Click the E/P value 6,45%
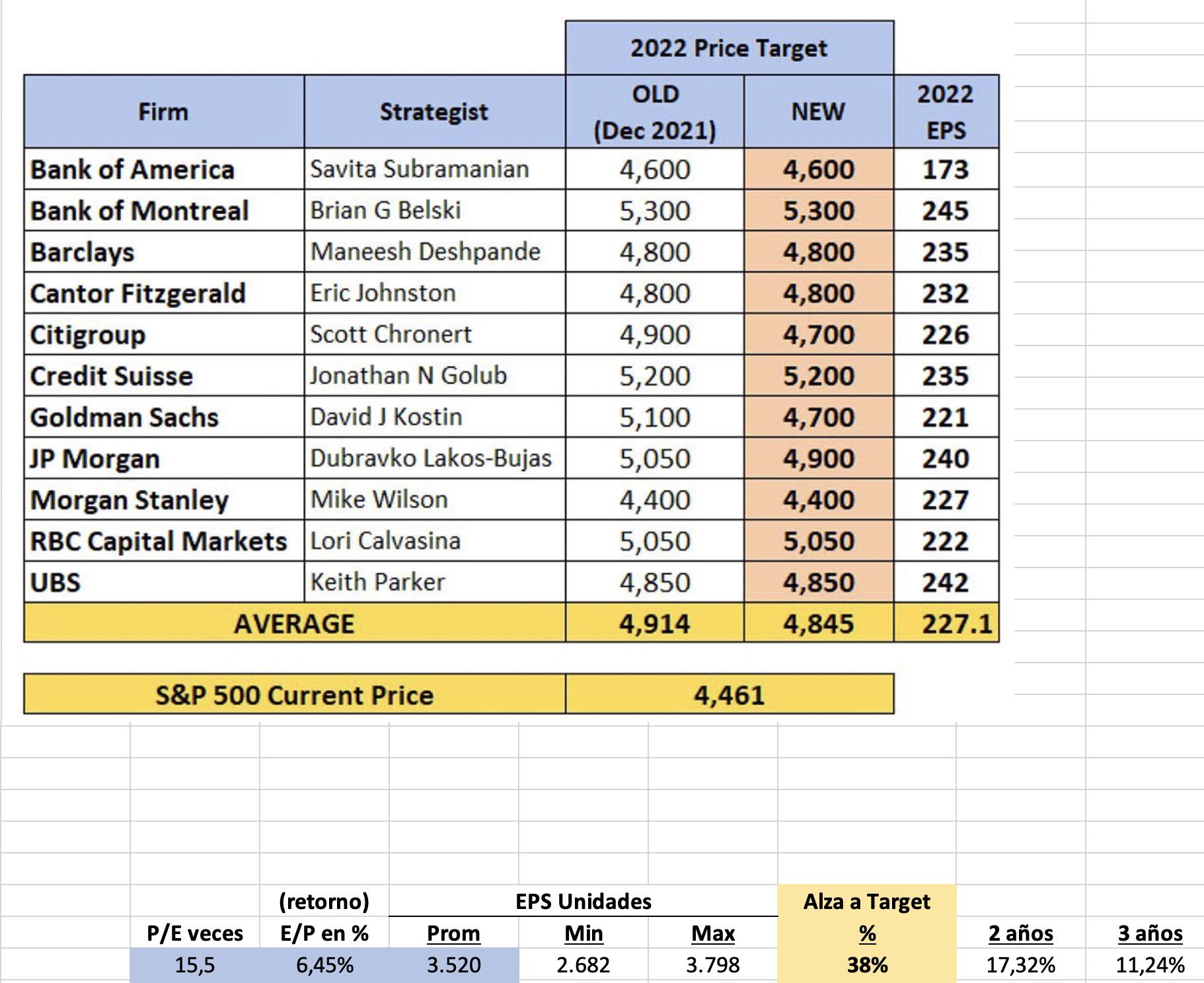The image size is (1204, 983). coord(324,965)
